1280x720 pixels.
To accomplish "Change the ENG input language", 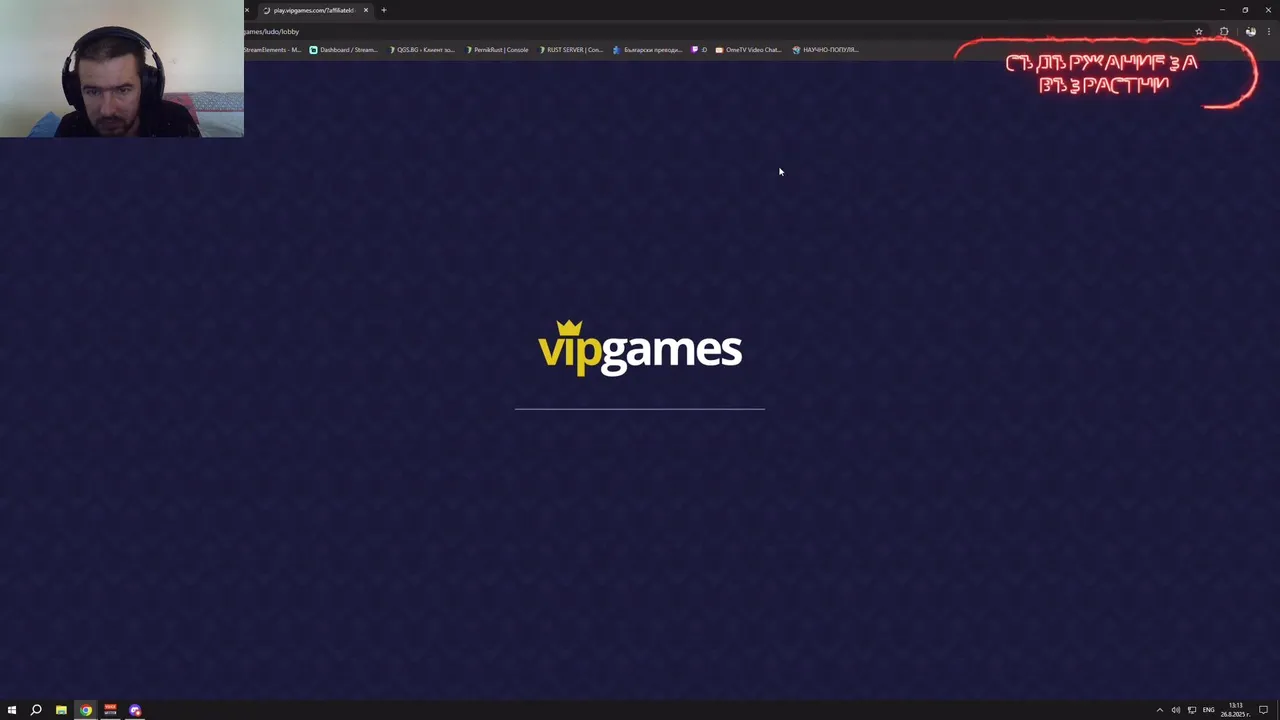I will click(x=1208, y=710).
